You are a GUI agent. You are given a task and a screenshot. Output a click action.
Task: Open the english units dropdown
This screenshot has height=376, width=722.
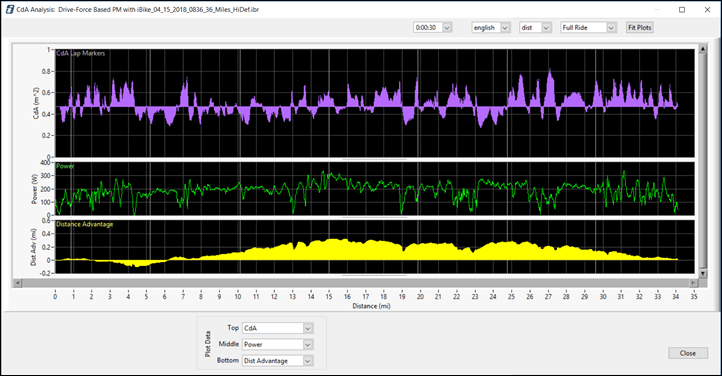[x=505, y=28]
